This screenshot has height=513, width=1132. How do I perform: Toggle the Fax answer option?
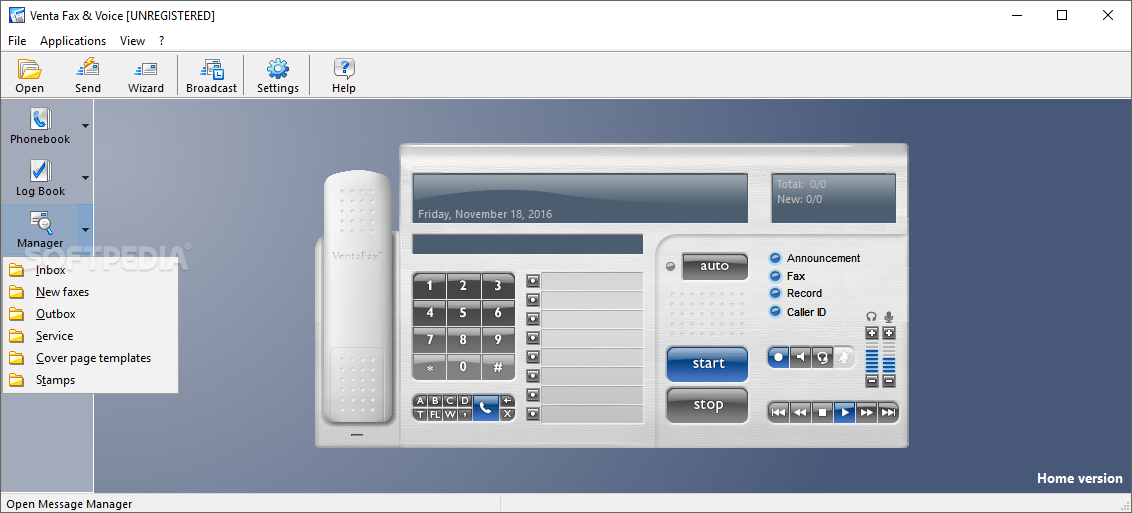(776, 276)
